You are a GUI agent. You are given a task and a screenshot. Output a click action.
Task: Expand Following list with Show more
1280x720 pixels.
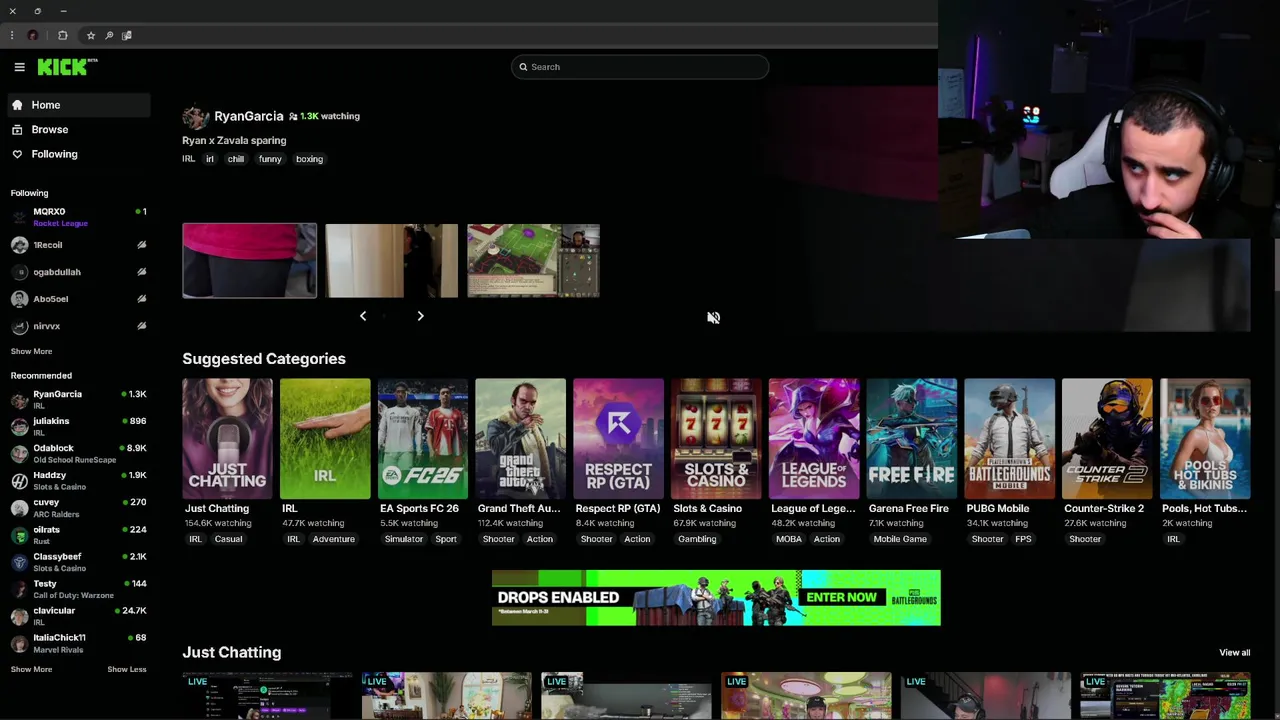(31, 351)
